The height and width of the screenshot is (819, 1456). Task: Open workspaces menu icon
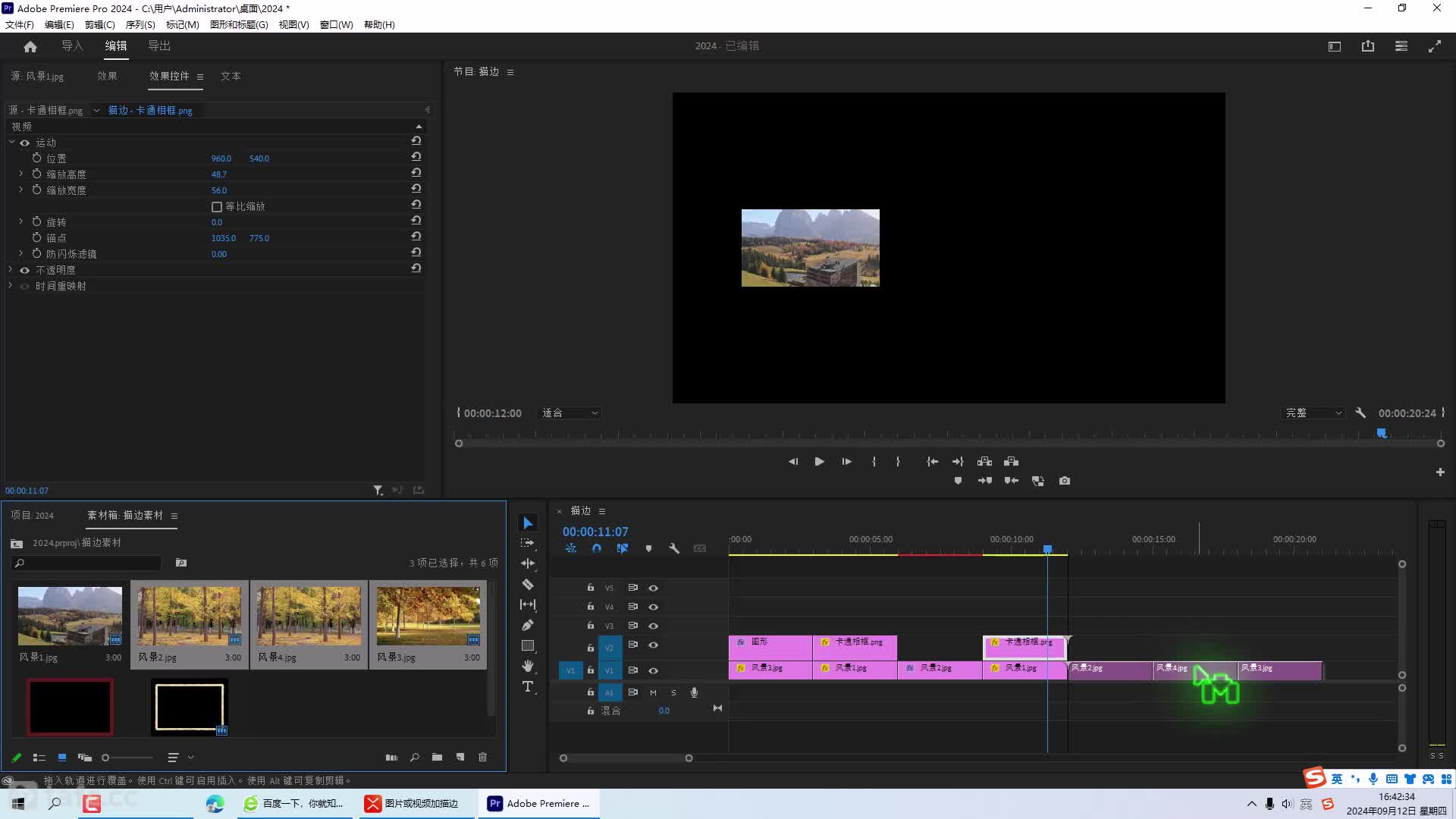point(1401,46)
